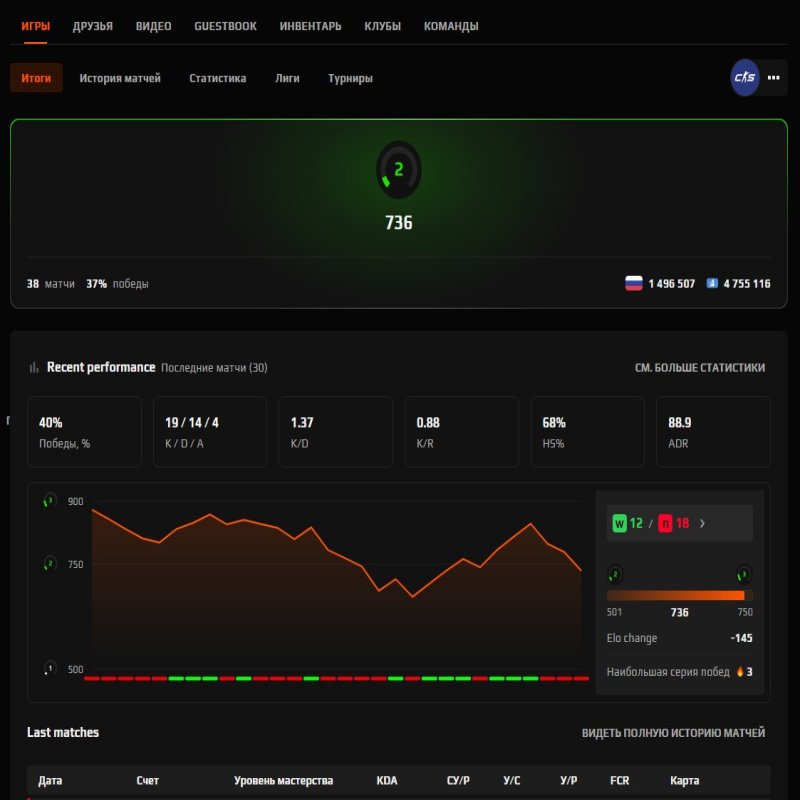Viewport: 800px width, 800px height.
Task: Switch to the Статистика tab
Action: (219, 78)
